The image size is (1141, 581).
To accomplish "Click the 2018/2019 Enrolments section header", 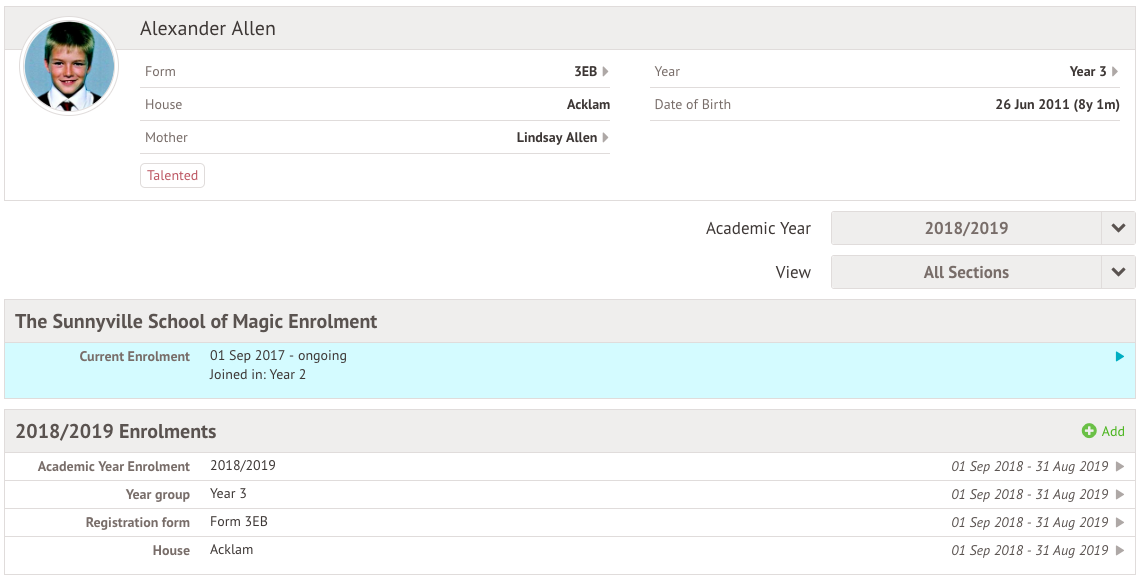I will (x=116, y=432).
